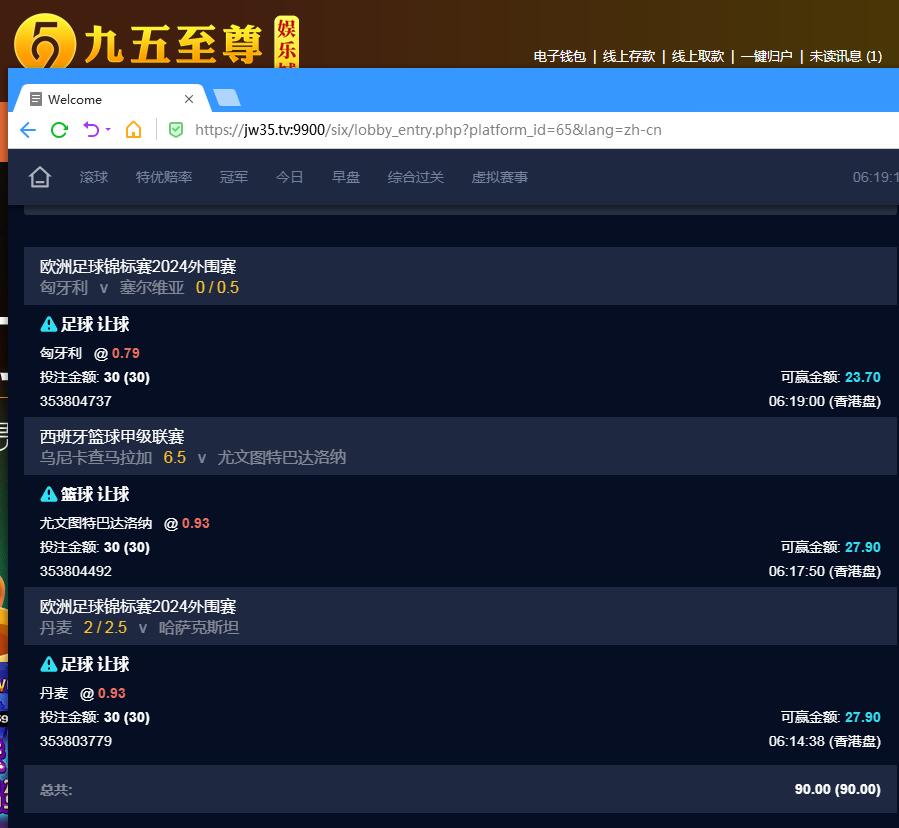Go to the browser homepage via orange house icon
This screenshot has width=899, height=828.
point(134,130)
